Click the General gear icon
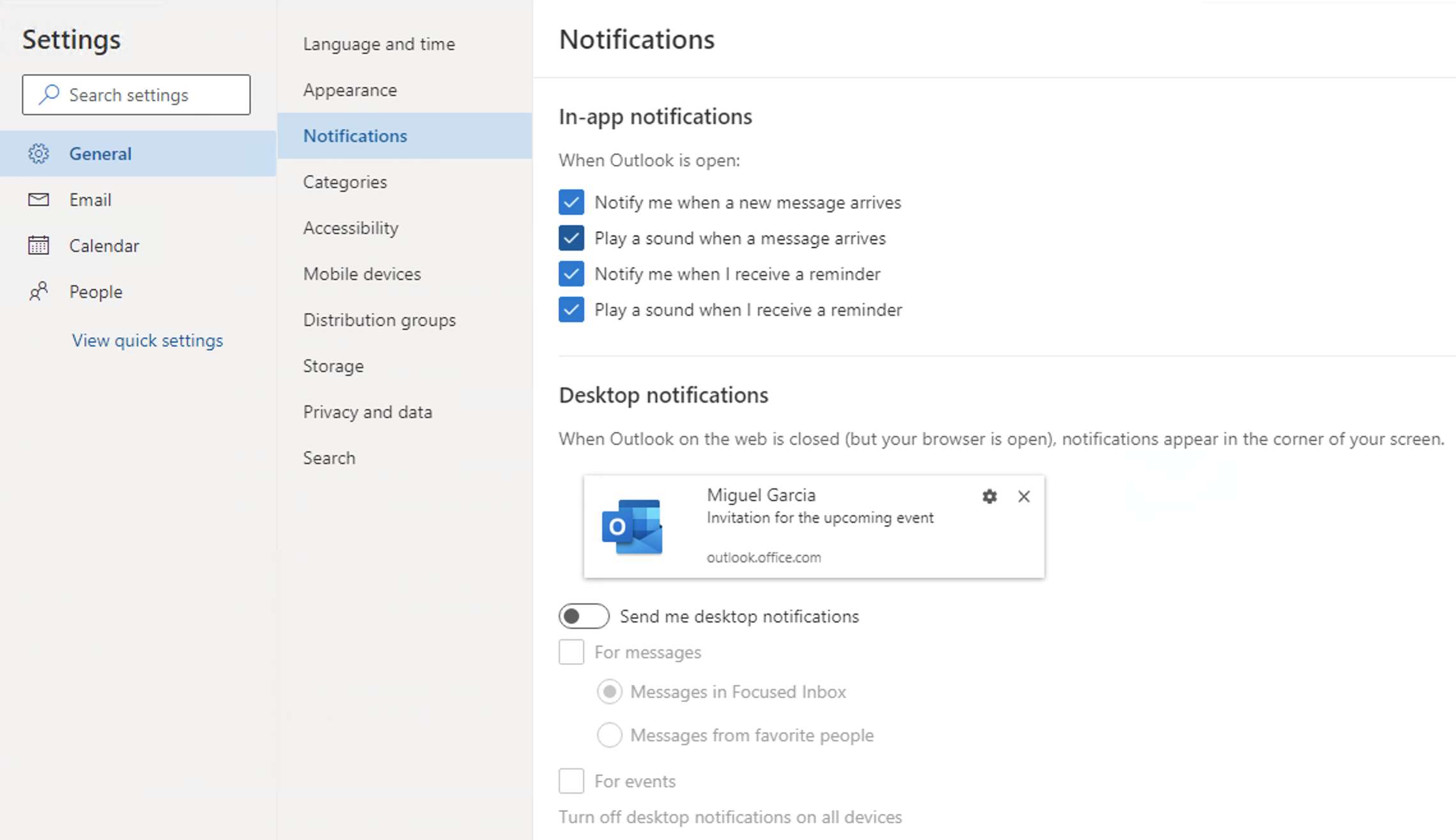 point(38,153)
